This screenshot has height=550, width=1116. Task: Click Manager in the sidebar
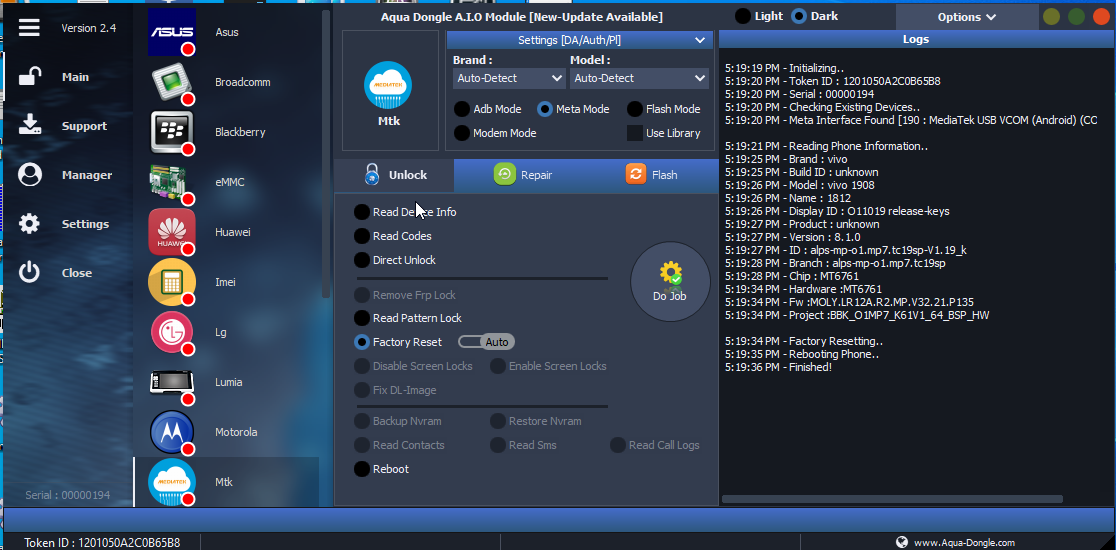tap(87, 175)
